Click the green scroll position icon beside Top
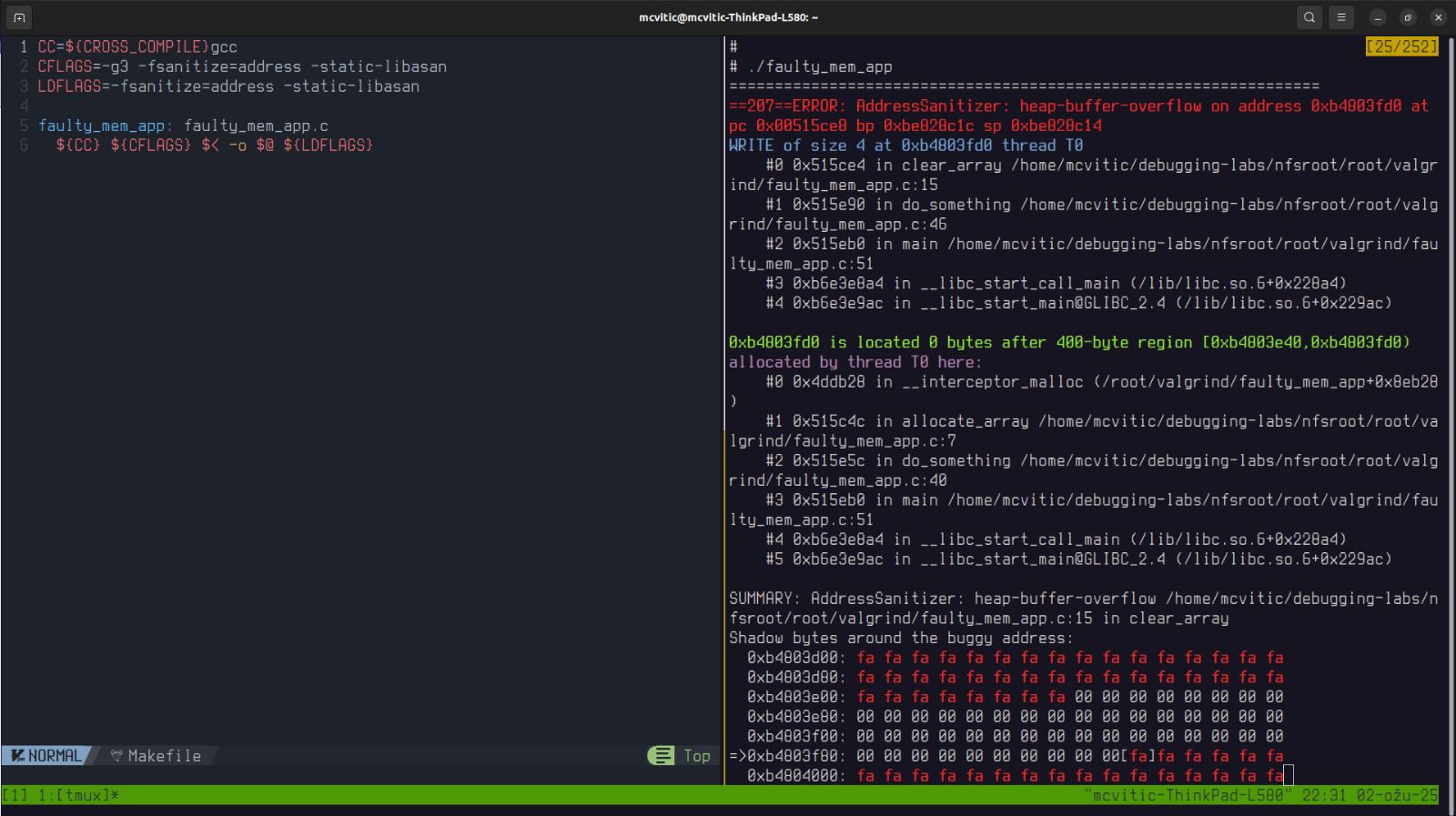The height and width of the screenshot is (816, 1456). (x=661, y=756)
